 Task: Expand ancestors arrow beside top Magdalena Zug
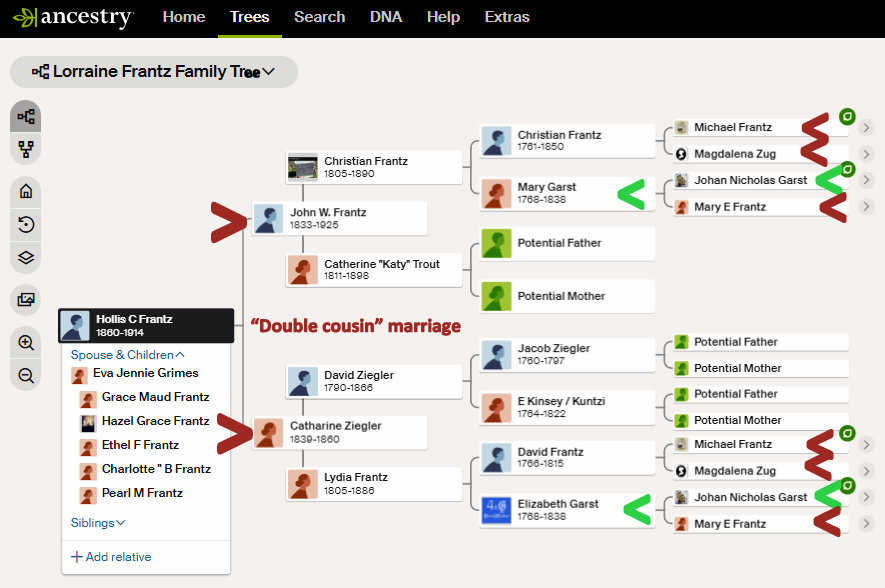866,154
